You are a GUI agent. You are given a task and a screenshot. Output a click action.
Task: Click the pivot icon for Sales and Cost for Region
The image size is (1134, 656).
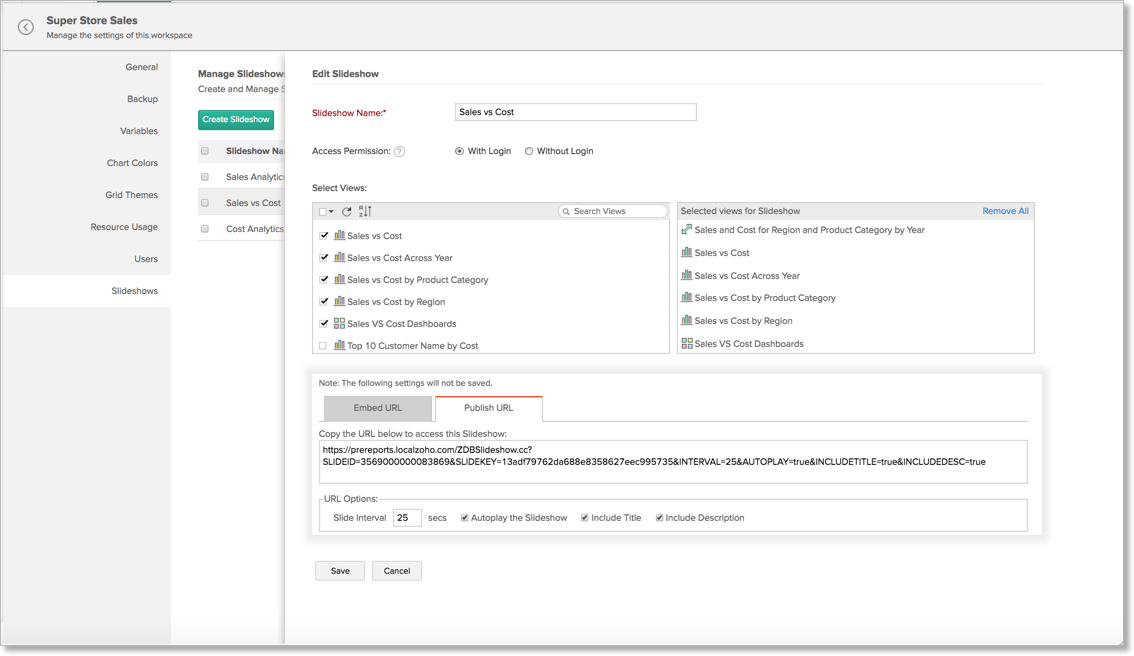coord(687,230)
